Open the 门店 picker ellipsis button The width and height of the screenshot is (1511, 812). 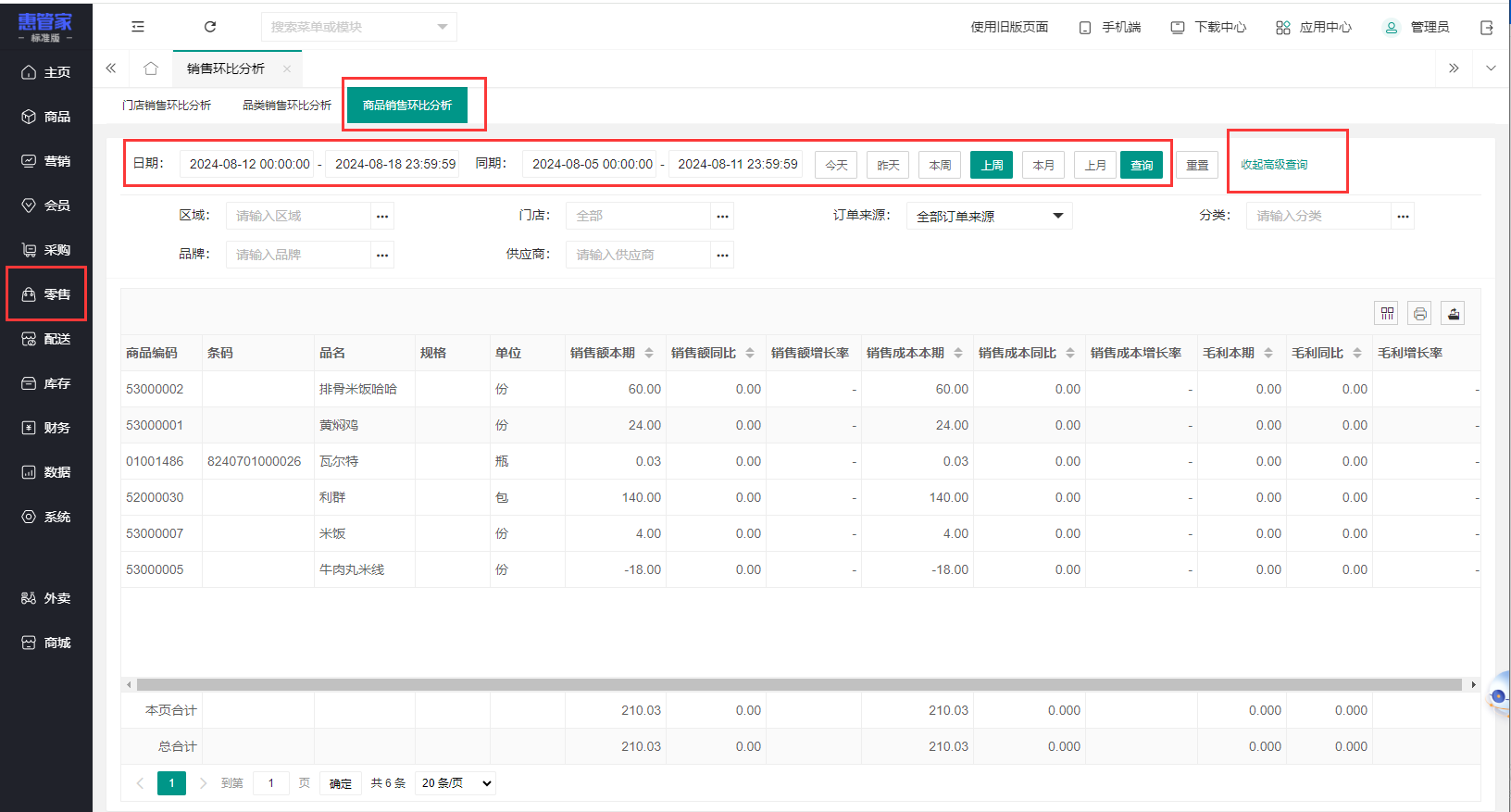tap(722, 216)
